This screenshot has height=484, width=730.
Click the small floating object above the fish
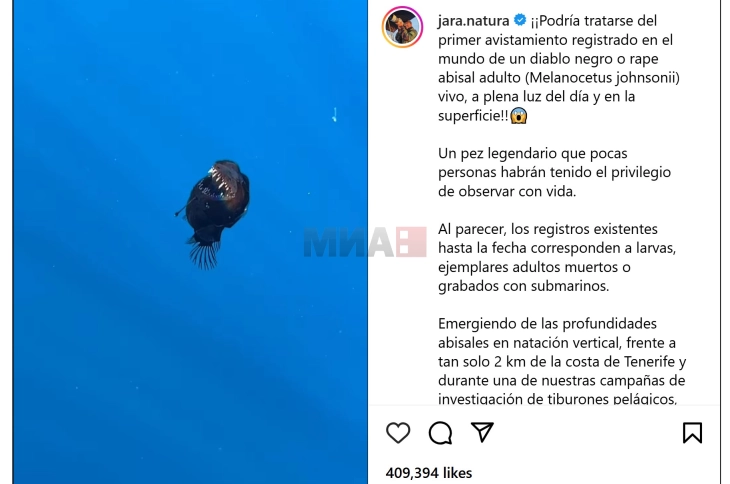334,114
